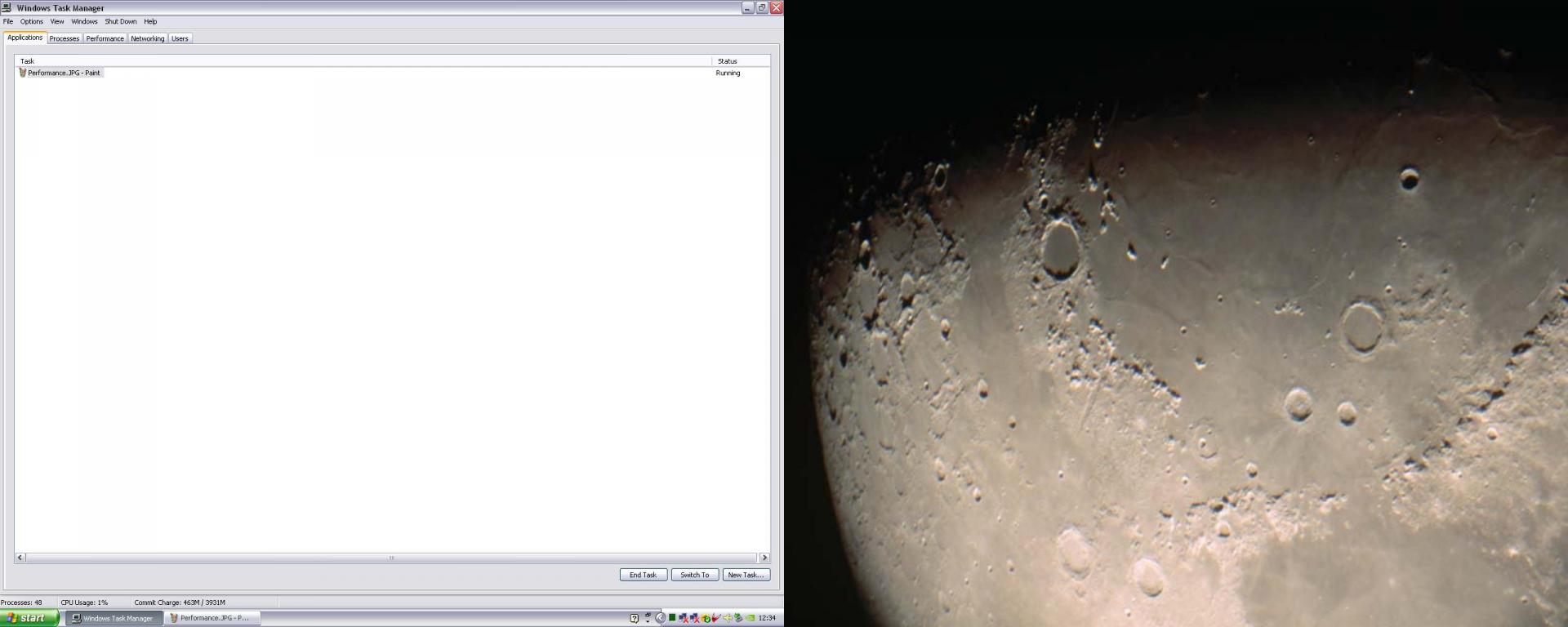Open the Help menu
The image size is (1568, 627).
[150, 22]
